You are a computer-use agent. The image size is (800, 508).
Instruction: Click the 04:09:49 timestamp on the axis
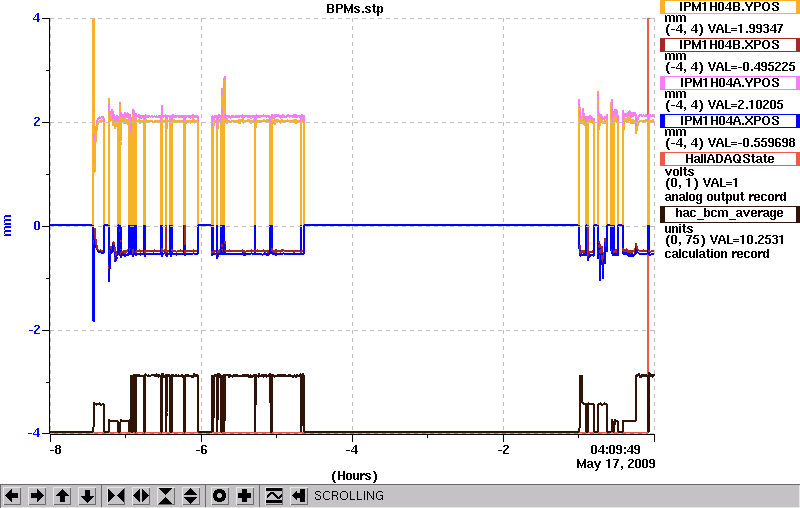pyautogui.click(x=615, y=450)
